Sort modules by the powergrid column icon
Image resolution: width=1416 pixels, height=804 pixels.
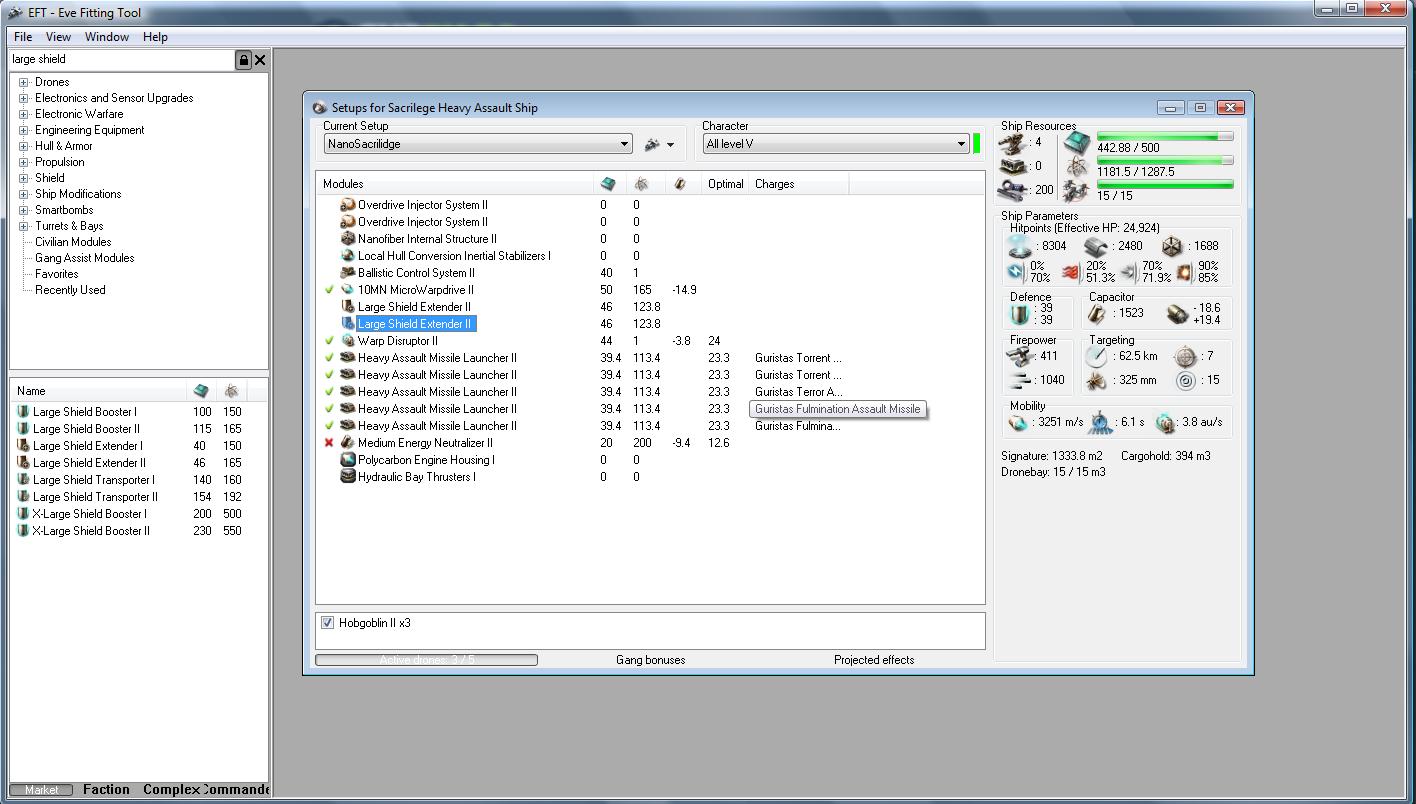(x=641, y=184)
